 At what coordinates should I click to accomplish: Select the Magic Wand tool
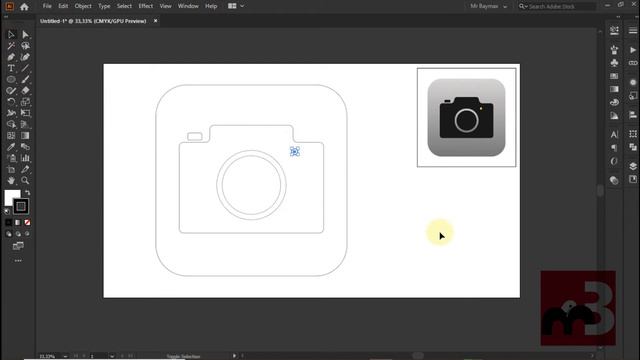(11, 46)
